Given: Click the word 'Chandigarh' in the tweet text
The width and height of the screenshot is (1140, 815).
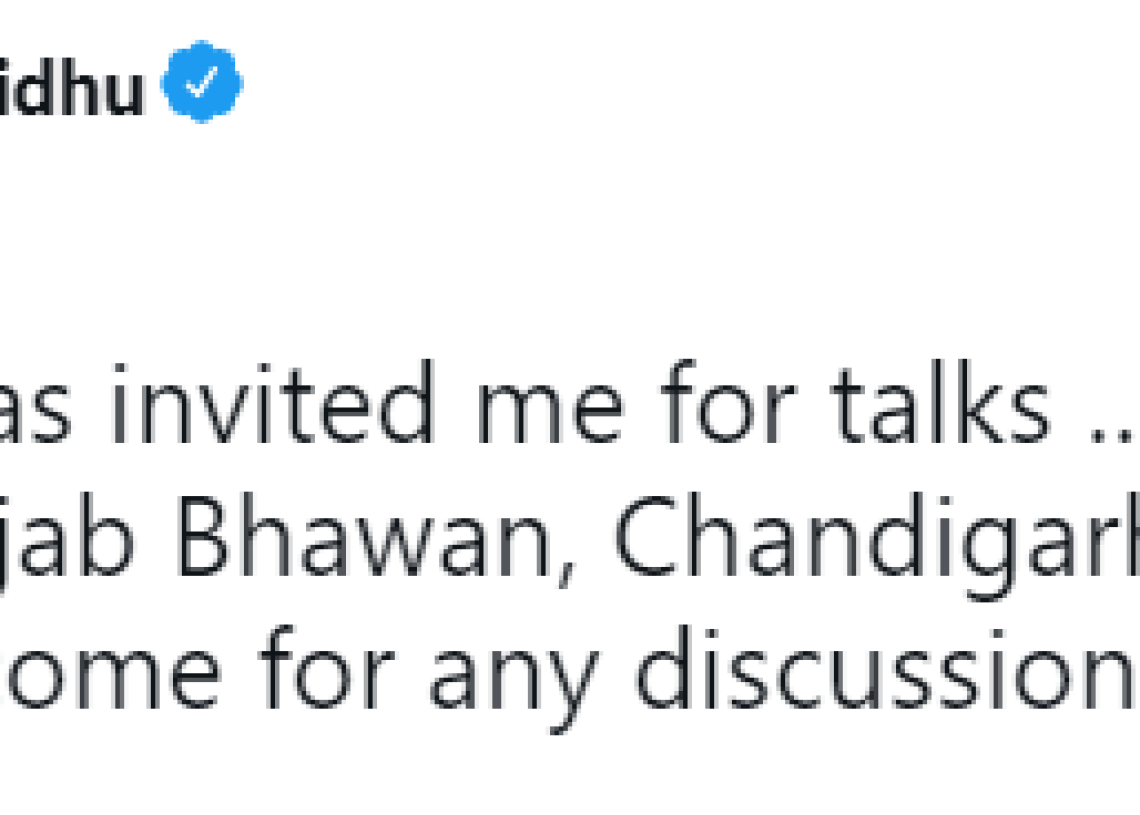Looking at the screenshot, I should pyautogui.click(x=877, y=546).
